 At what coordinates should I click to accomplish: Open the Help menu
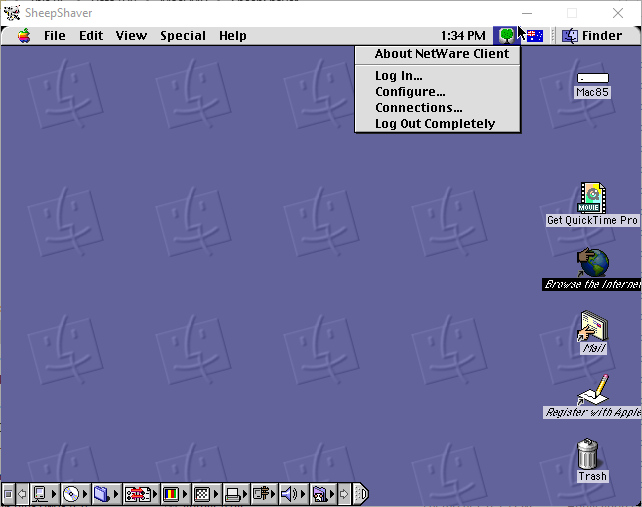[x=233, y=36]
